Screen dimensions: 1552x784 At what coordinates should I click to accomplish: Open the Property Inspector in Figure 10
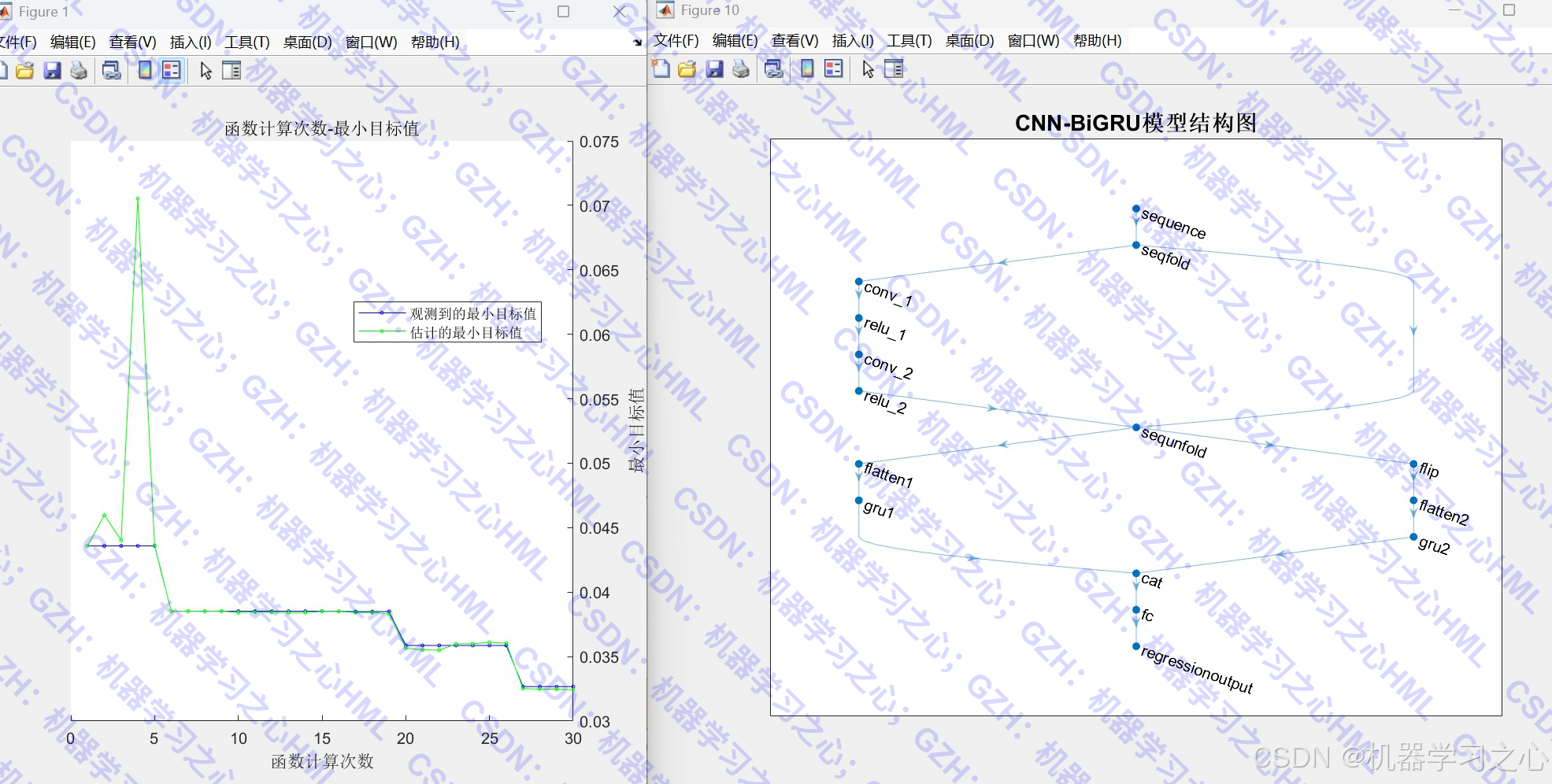[894, 69]
